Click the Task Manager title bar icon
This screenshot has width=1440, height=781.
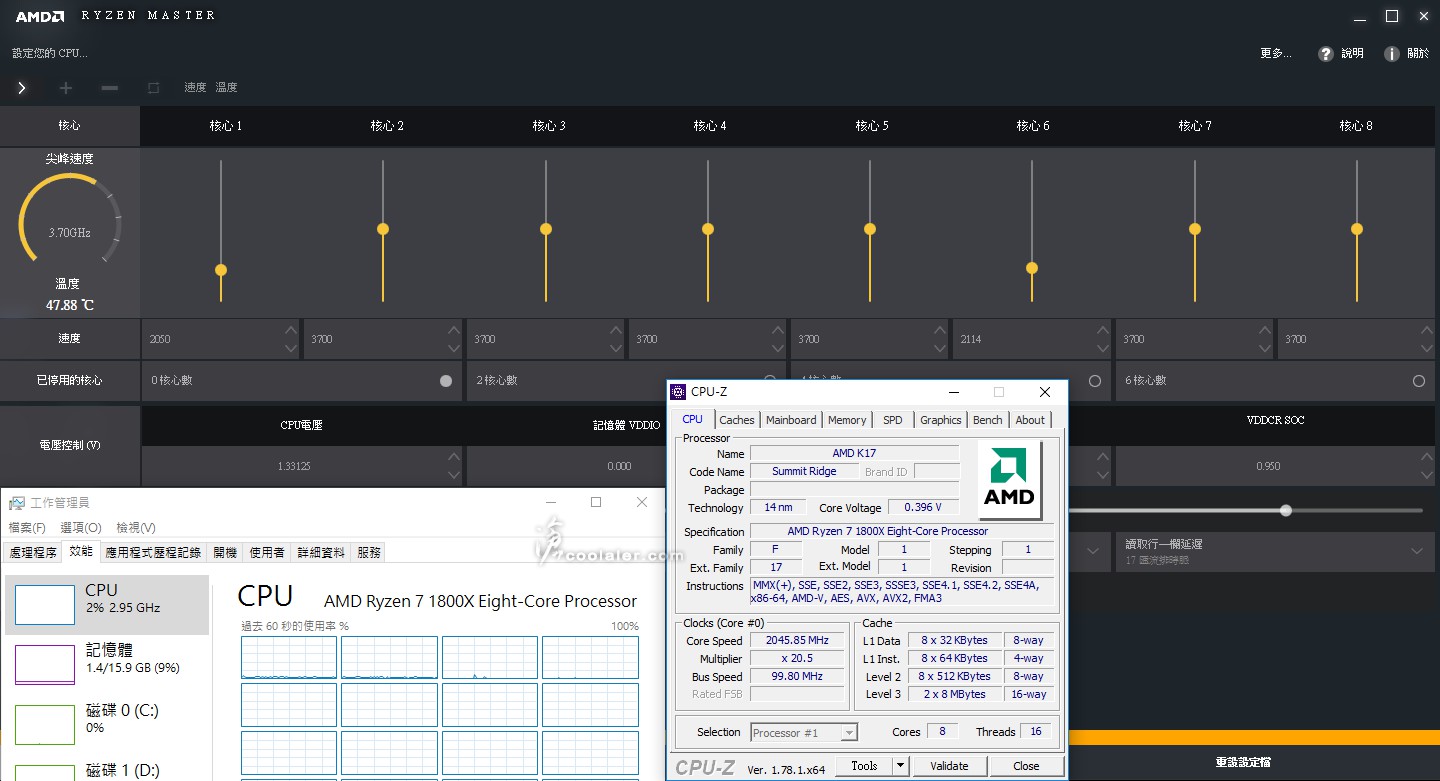tap(18, 502)
